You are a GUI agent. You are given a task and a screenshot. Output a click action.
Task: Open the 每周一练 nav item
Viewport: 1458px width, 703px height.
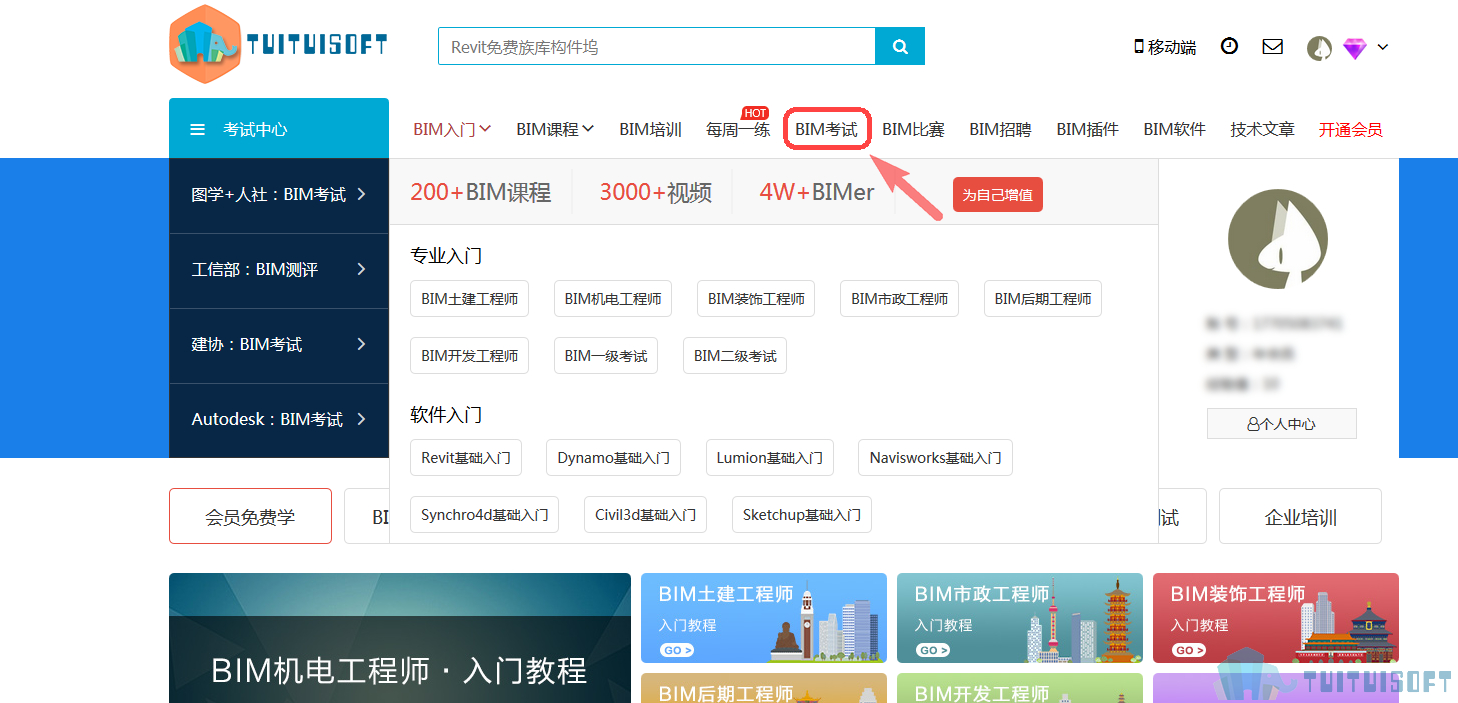tap(738, 129)
